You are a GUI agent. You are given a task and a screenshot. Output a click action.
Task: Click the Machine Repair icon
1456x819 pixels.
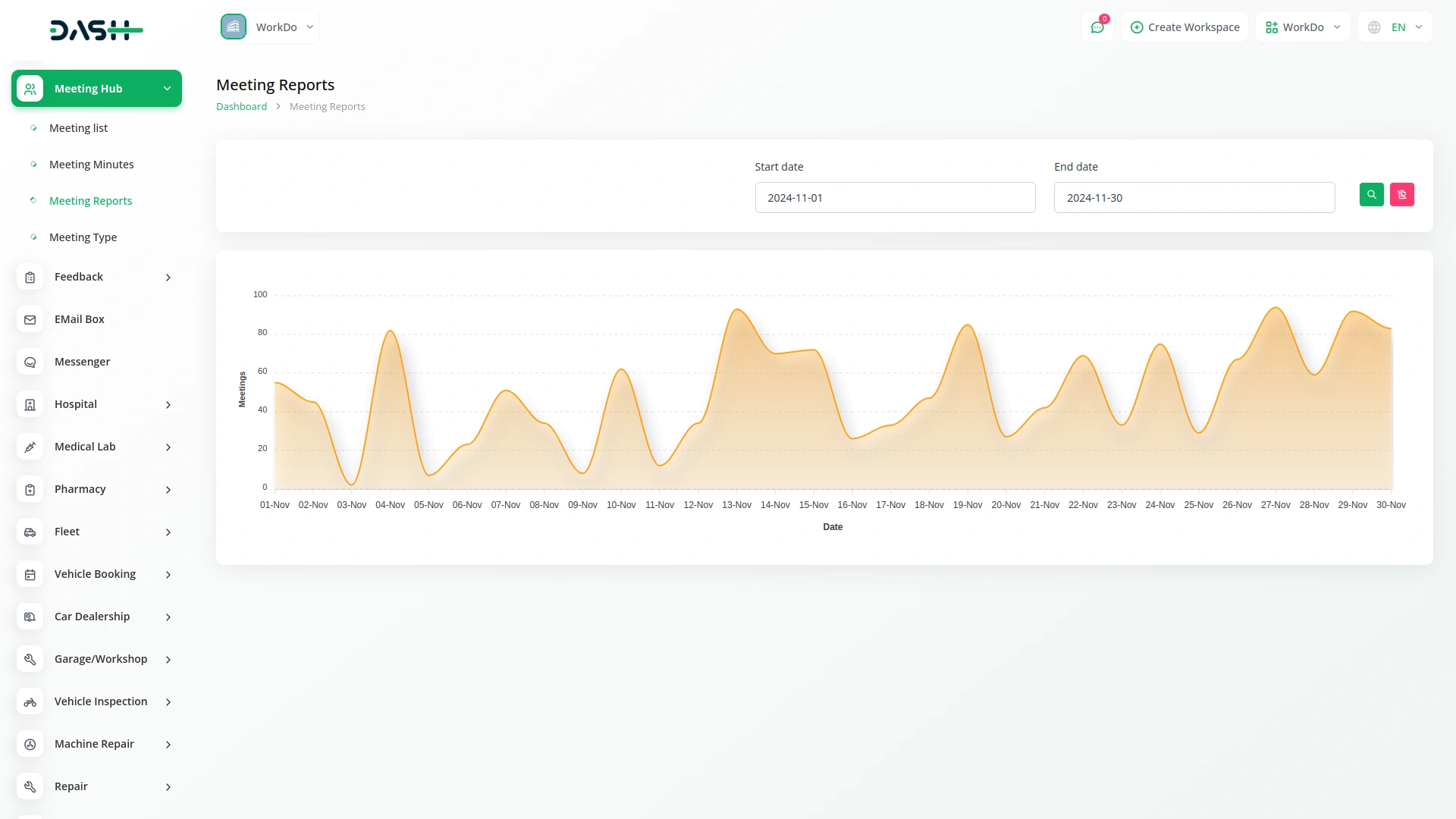(x=30, y=745)
